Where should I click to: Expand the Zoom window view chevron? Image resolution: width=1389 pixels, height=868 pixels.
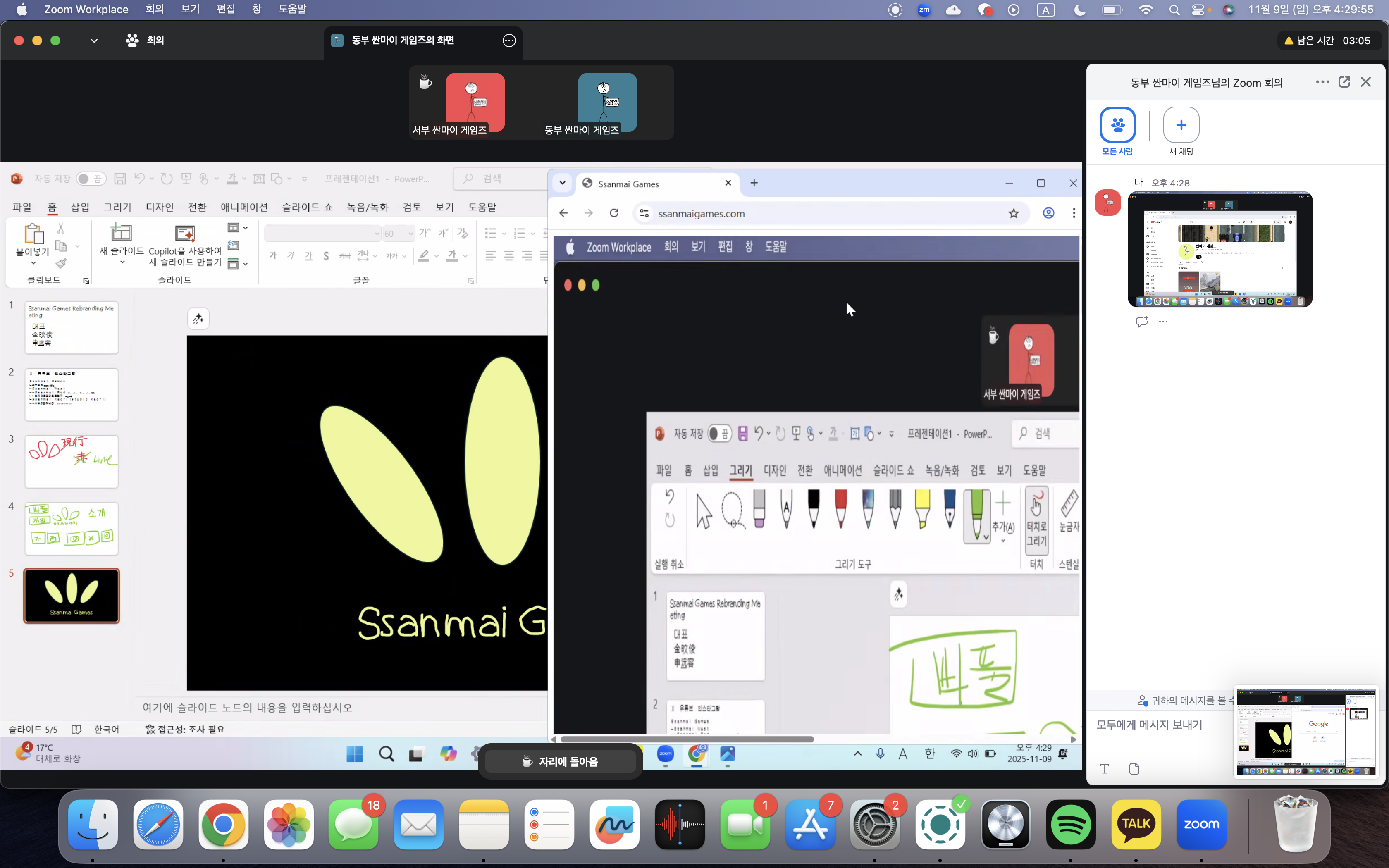[94, 40]
